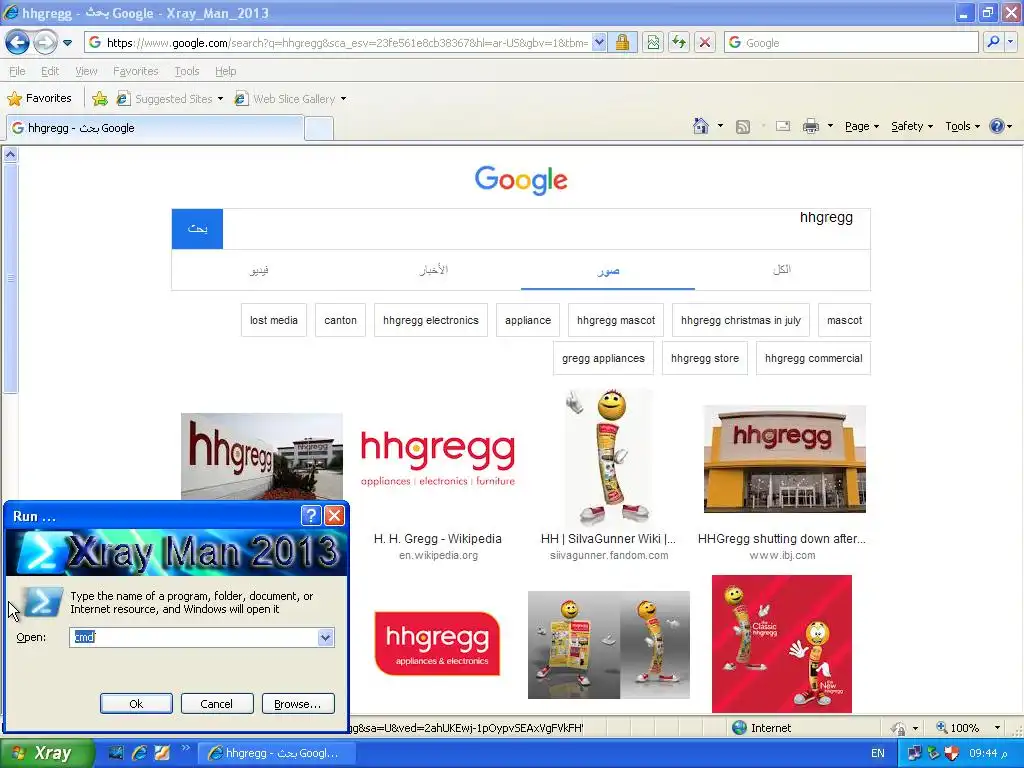Click the RSS feeds icon
This screenshot has height=768, width=1024.
[743, 127]
